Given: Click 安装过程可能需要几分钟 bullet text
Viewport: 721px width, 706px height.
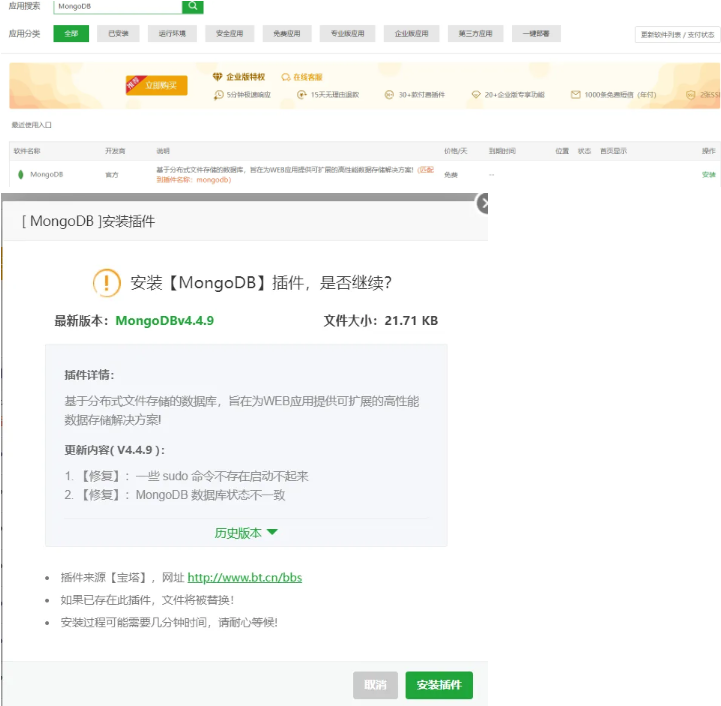Looking at the screenshot, I should [169, 622].
